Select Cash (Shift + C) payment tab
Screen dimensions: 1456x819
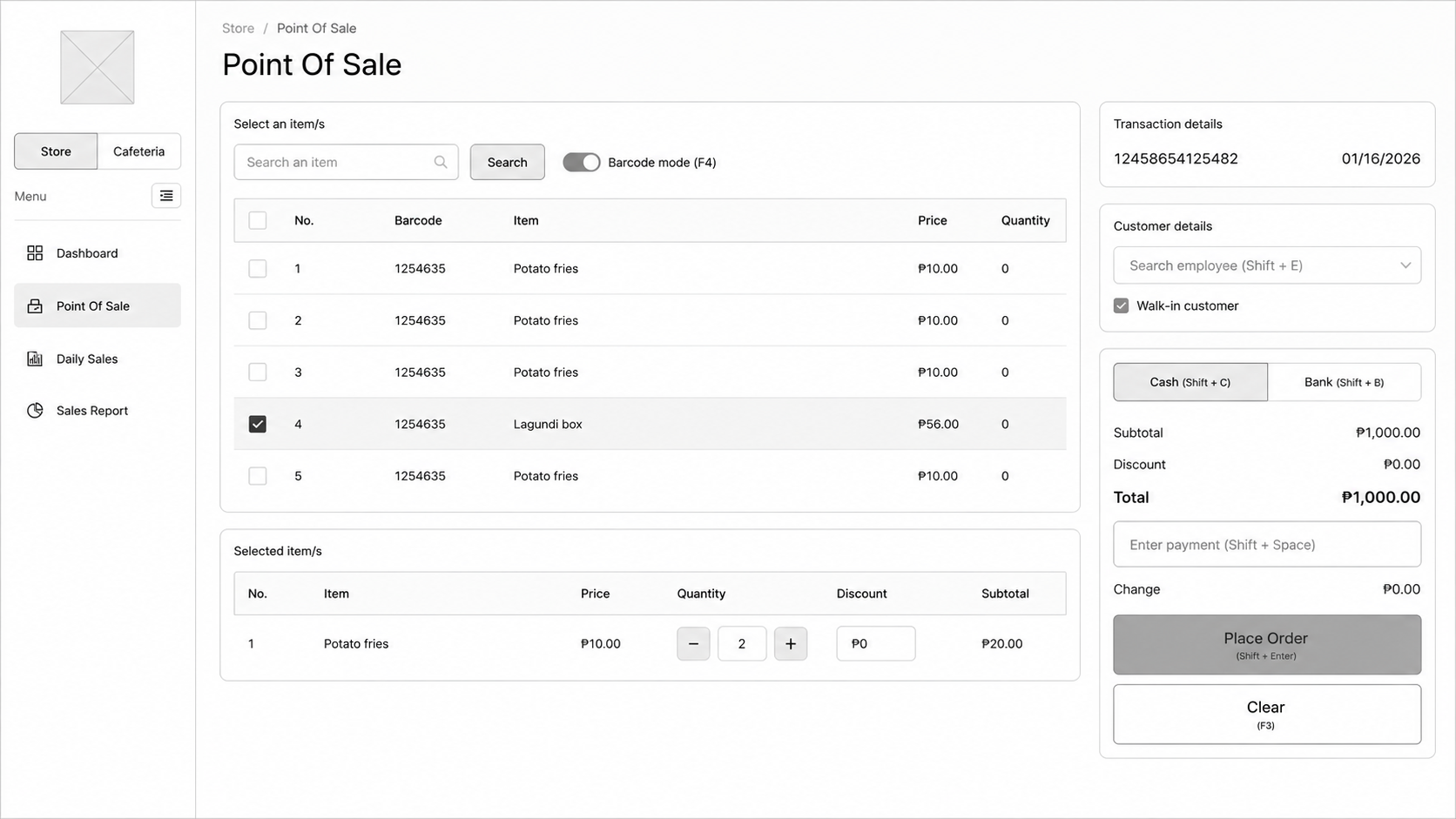point(1190,382)
